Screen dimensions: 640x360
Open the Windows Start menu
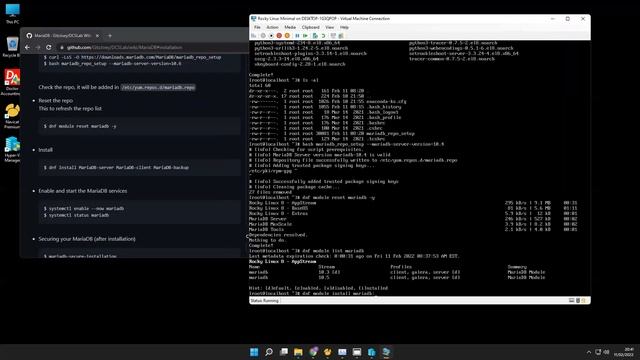coord(254,352)
